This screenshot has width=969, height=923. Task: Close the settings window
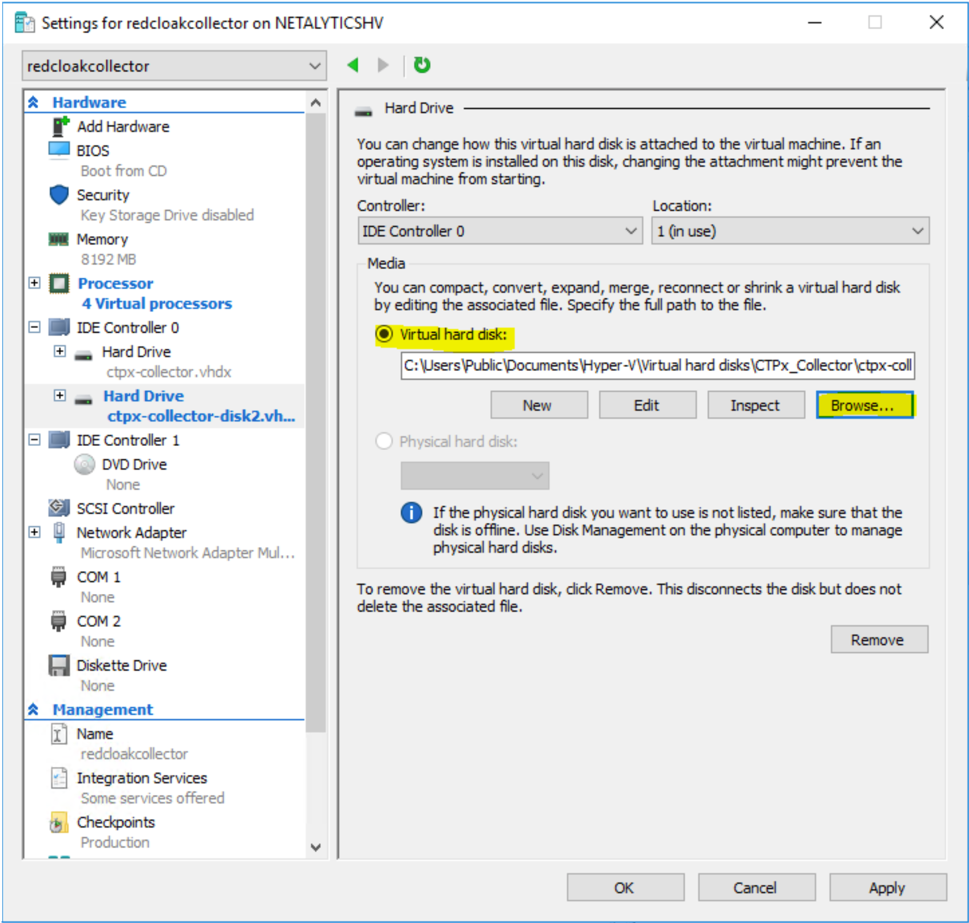click(x=936, y=23)
